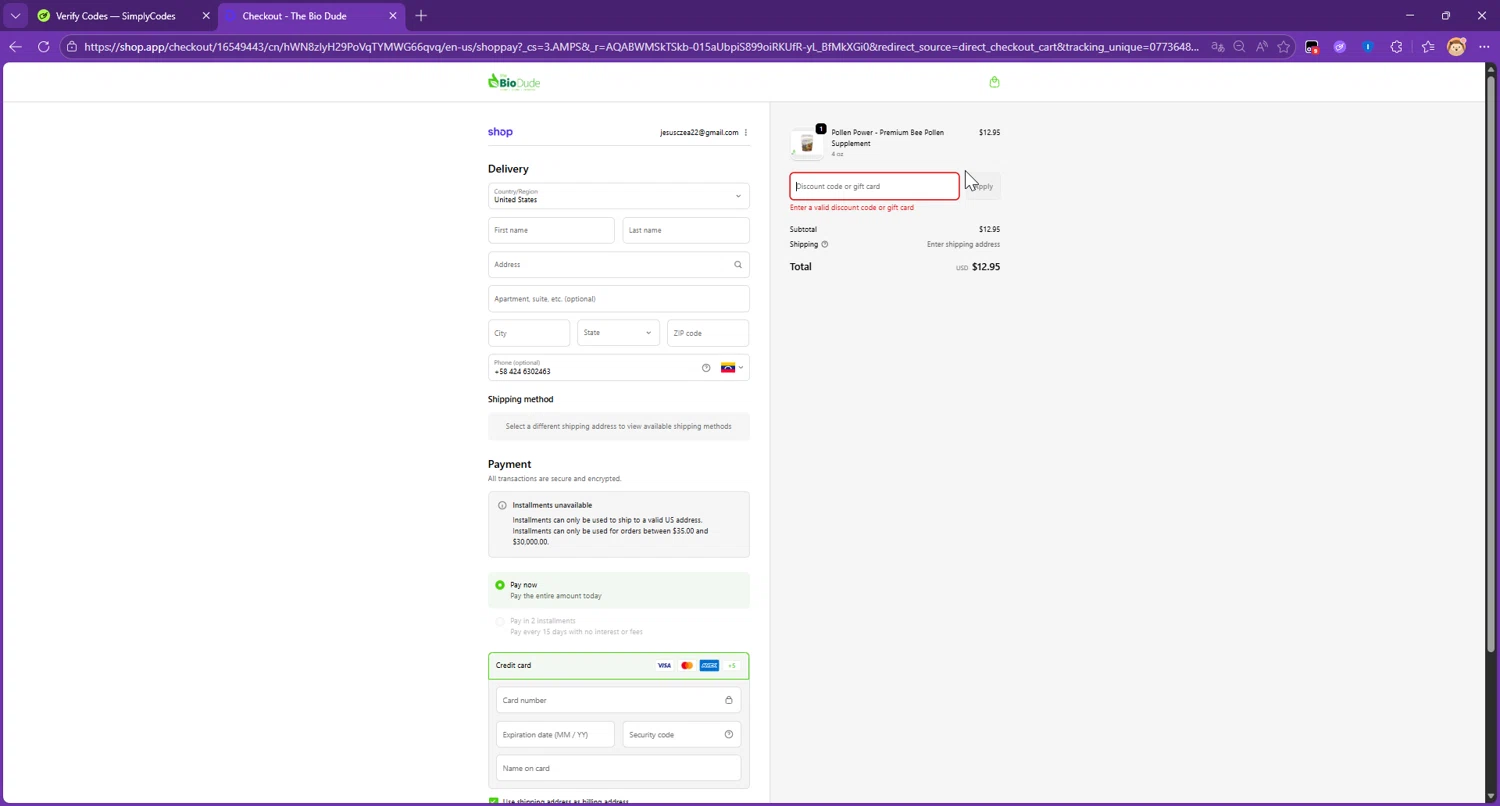Viewport: 1500px width, 806px height.
Task: Bookmark page with star icon
Action: click(x=1284, y=47)
